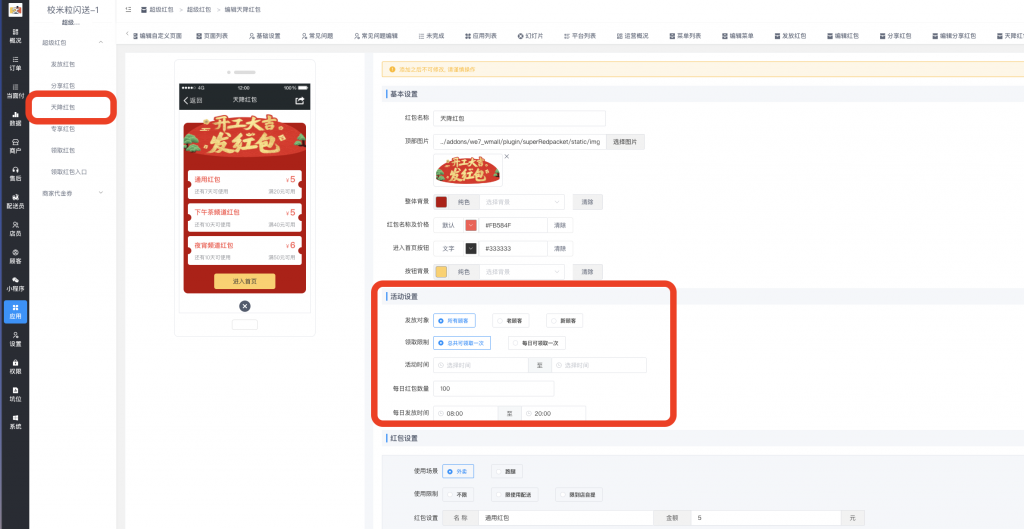Screen dimensions: 1024x529
Task: Open 按钮背景 选择背景 dropdown
Action: (522, 271)
